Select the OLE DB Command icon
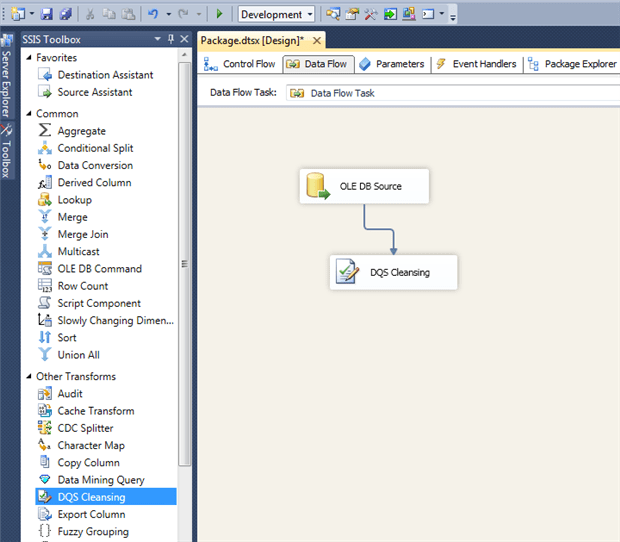Screen dimensions: 620x542 point(45,268)
